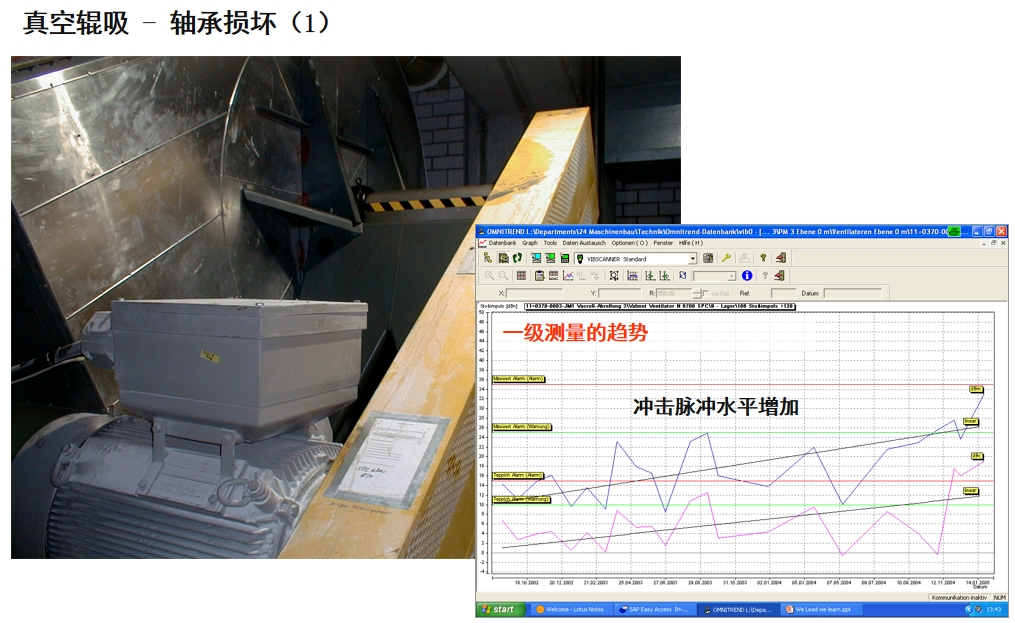Open the Fenster menu
The image size is (1015, 623).
tap(663, 243)
